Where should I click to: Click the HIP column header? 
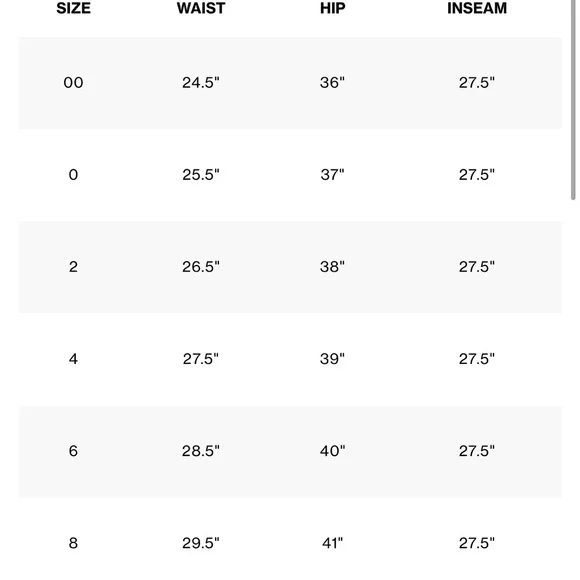point(333,8)
